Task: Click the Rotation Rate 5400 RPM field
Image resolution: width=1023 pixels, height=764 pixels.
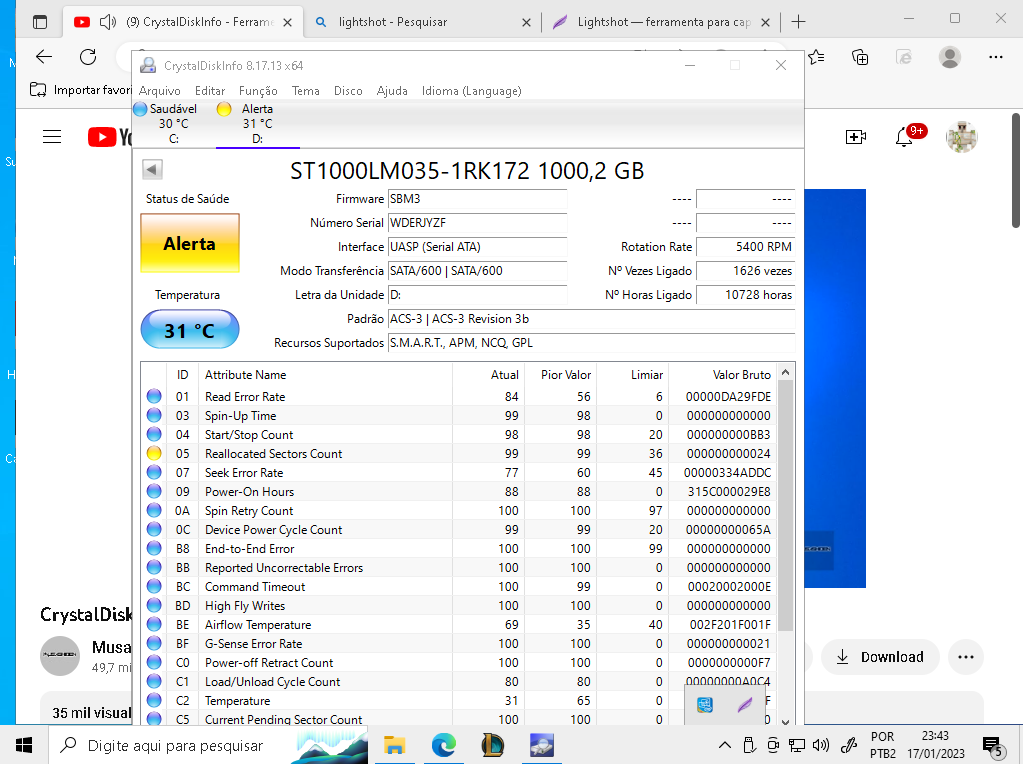Action: (746, 247)
